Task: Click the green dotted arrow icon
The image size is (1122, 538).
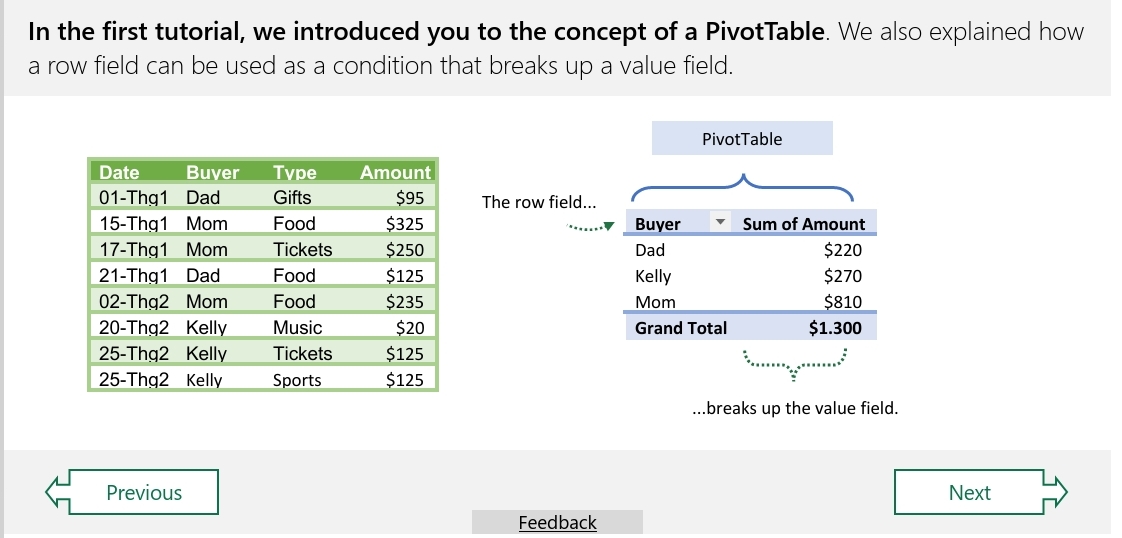Action: [590, 227]
